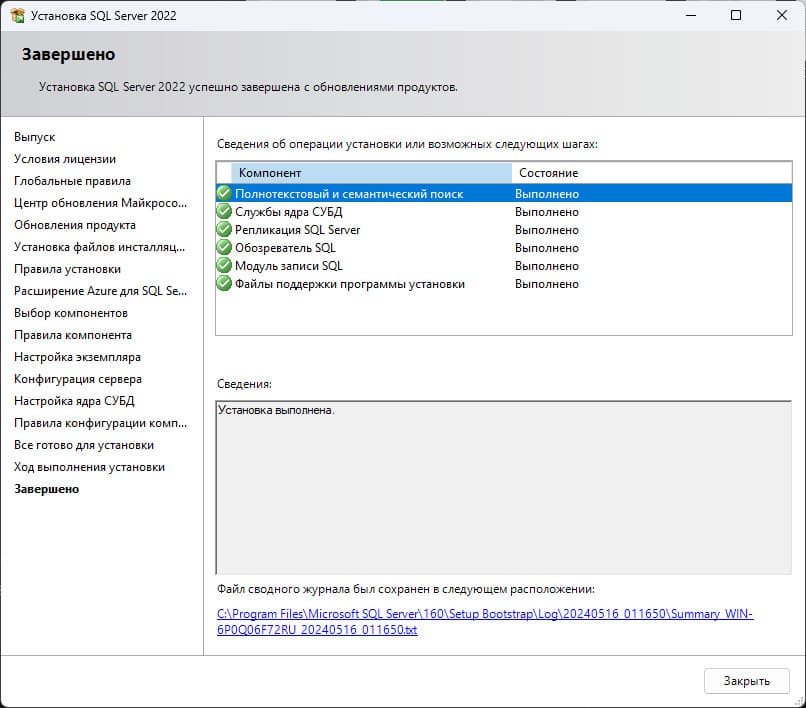Click green checkmark beside Репликация SQL Server

(x=224, y=229)
